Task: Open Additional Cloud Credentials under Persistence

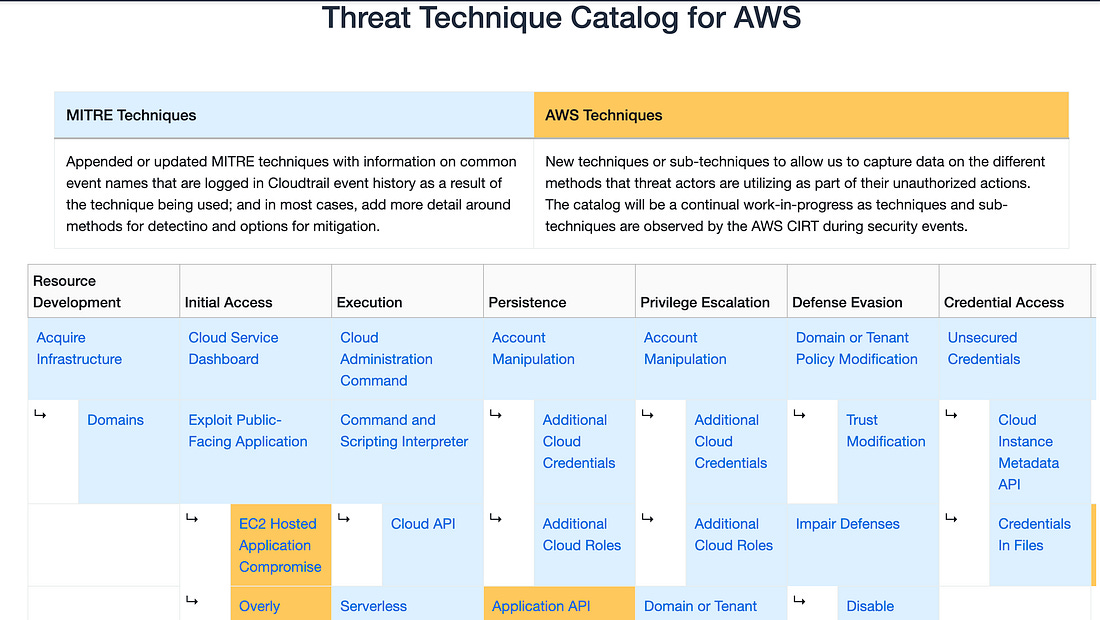Action: pos(579,441)
